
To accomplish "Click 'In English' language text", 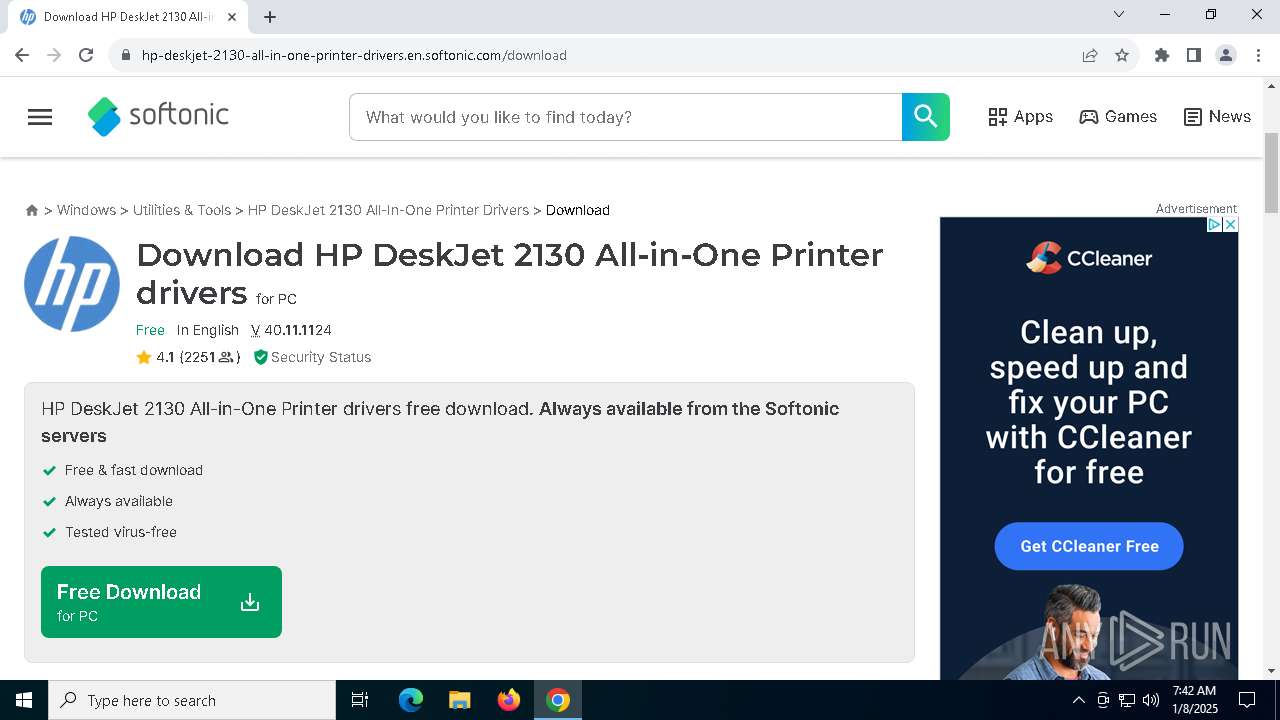I will coord(208,330).
